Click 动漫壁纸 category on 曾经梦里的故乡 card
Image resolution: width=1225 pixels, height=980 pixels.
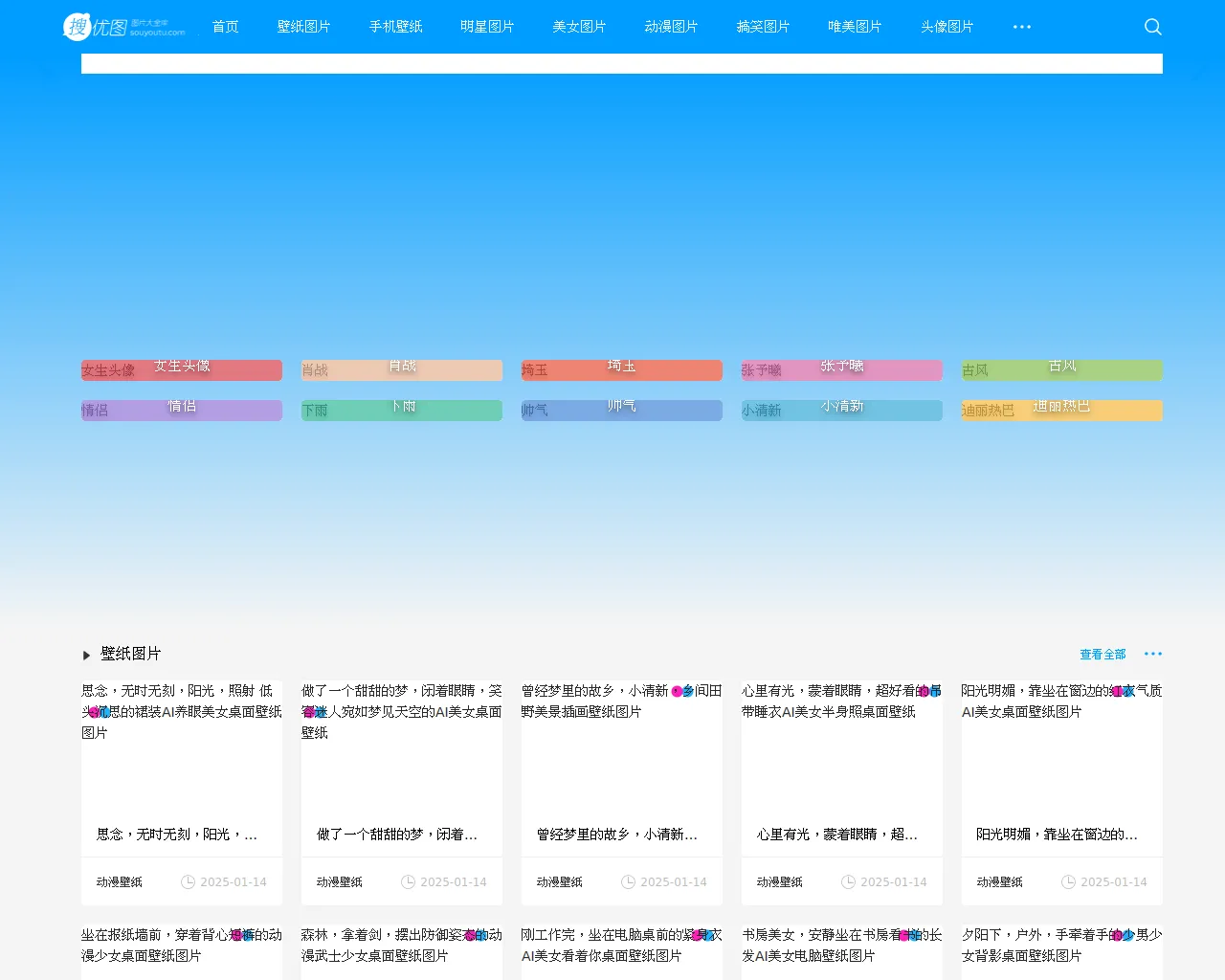560,882
